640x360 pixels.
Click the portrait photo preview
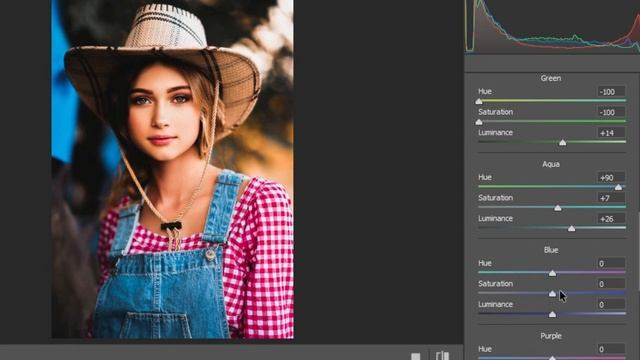tap(172, 169)
